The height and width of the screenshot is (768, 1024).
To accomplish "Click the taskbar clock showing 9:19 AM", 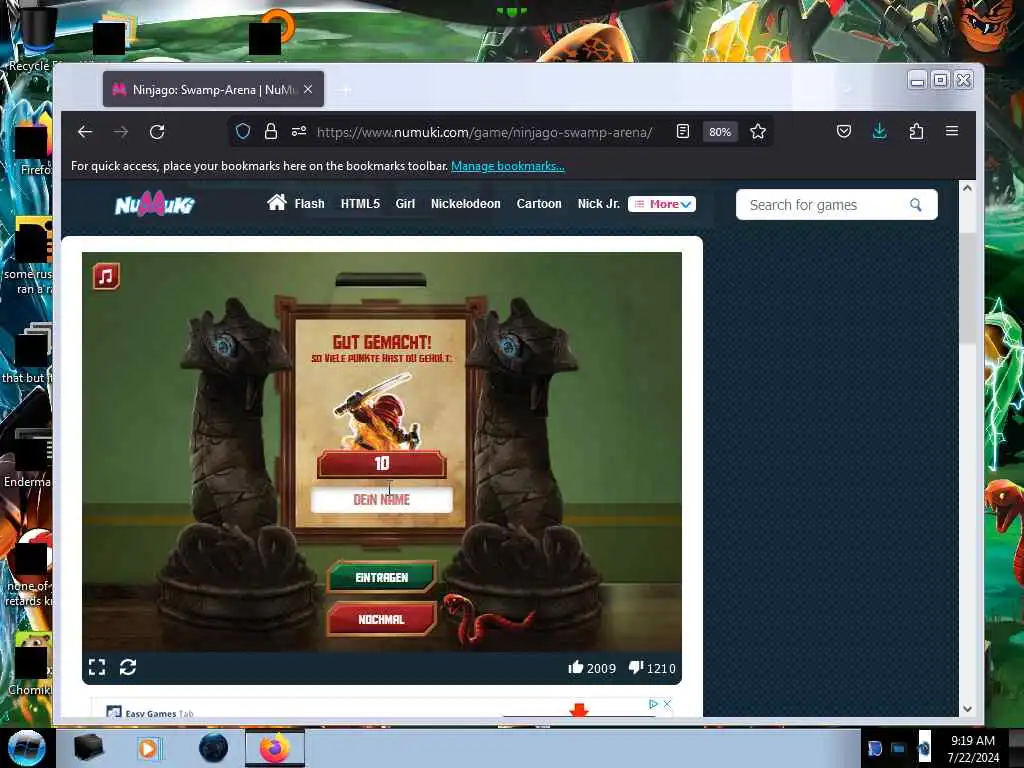I will (972, 748).
